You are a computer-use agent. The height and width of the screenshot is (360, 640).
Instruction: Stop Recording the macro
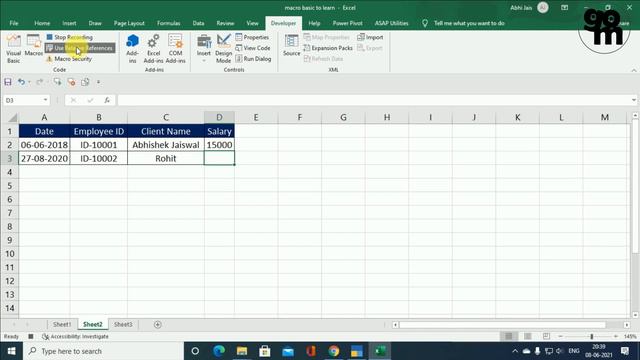69,37
